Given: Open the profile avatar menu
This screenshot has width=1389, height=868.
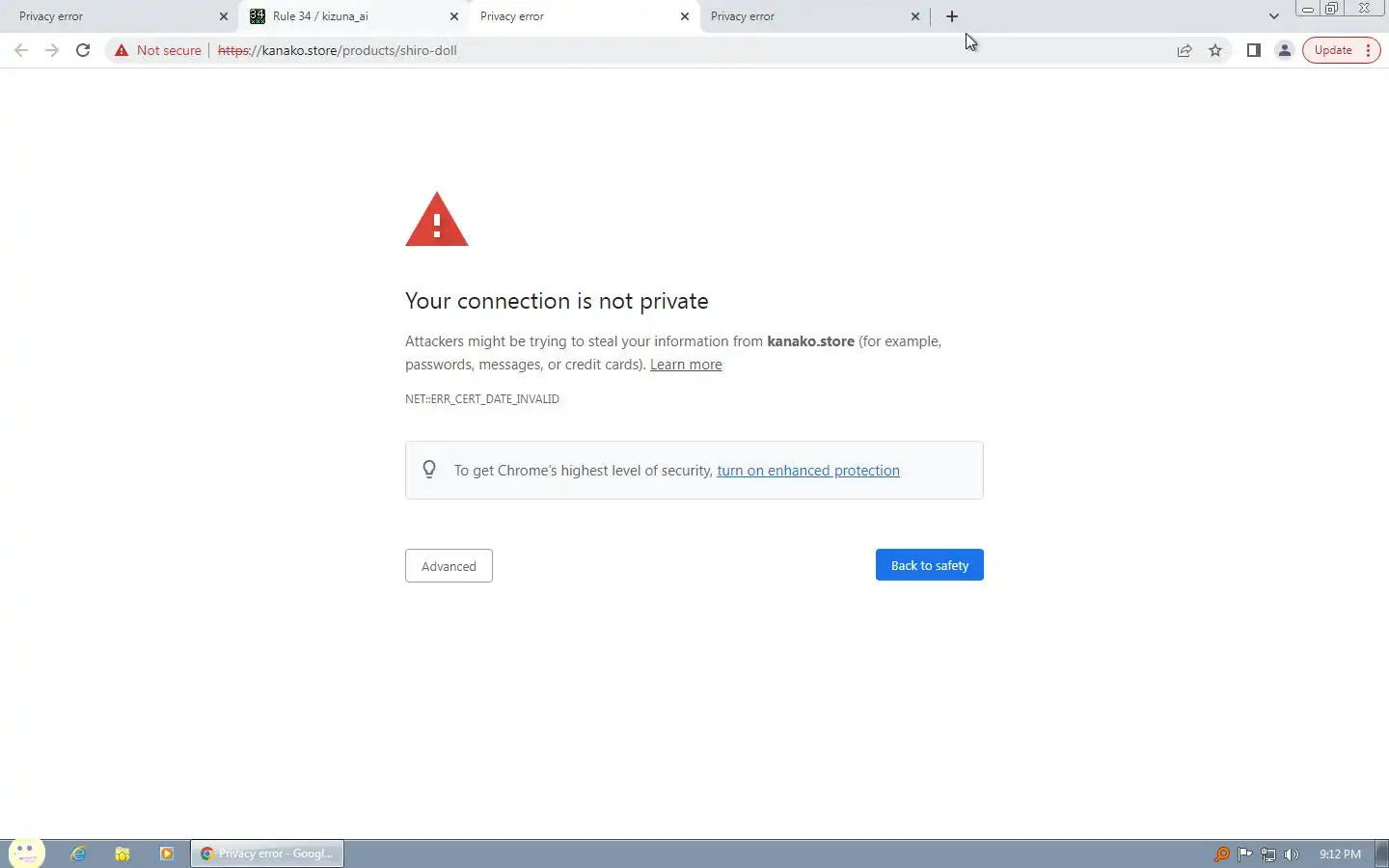Looking at the screenshot, I should tap(1285, 50).
